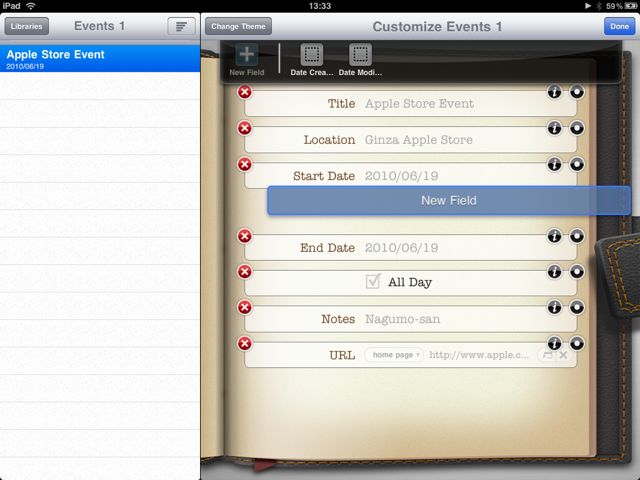Click the battery 59% indicator
The width and height of the screenshot is (640, 480).
click(620, 6)
